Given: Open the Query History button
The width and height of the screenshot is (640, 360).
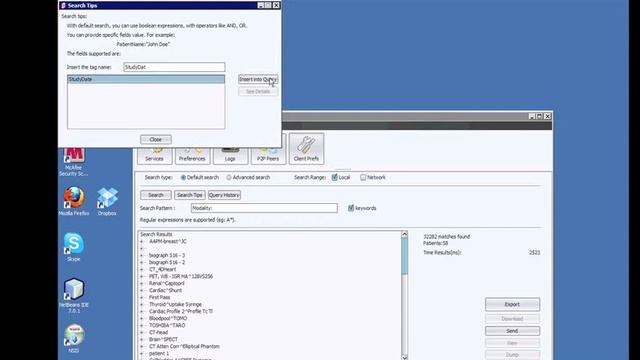Looking at the screenshot, I should tap(224, 195).
